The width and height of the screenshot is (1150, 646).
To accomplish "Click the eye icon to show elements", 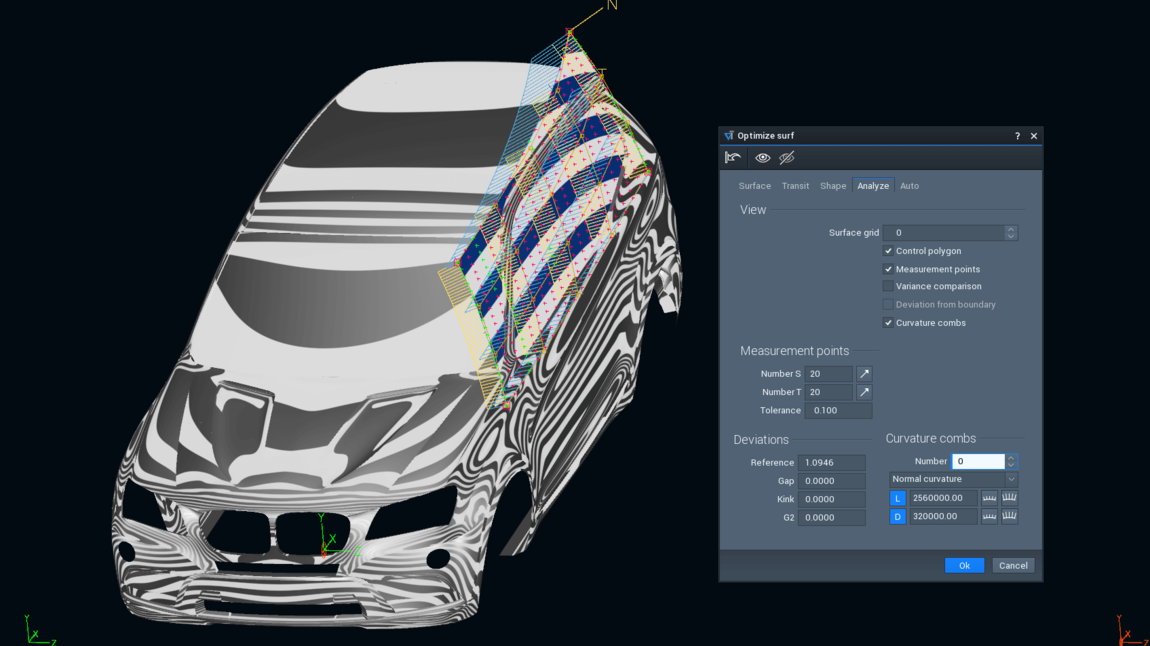I will [762, 158].
